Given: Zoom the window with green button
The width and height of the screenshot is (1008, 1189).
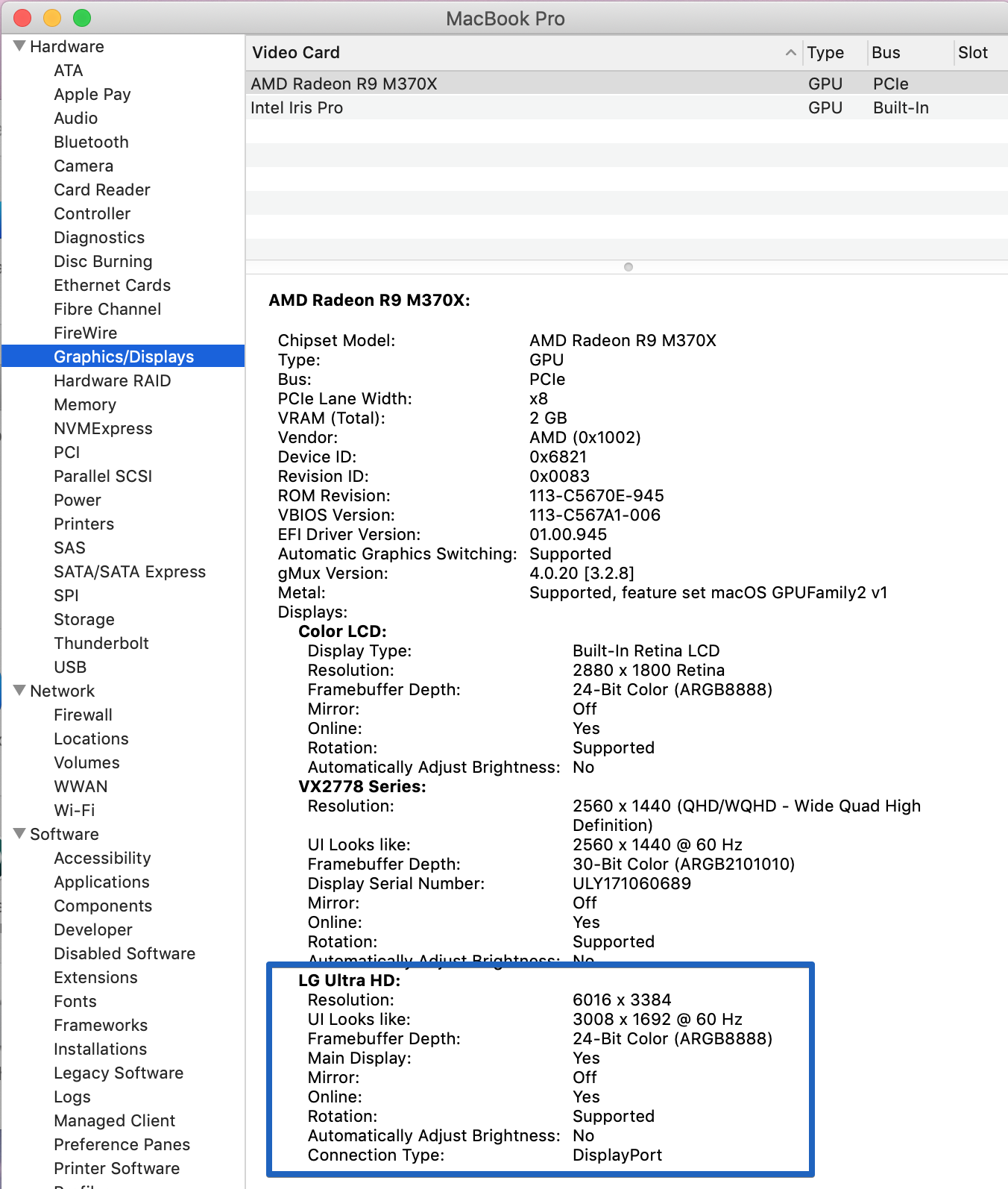Looking at the screenshot, I should coord(82,18).
